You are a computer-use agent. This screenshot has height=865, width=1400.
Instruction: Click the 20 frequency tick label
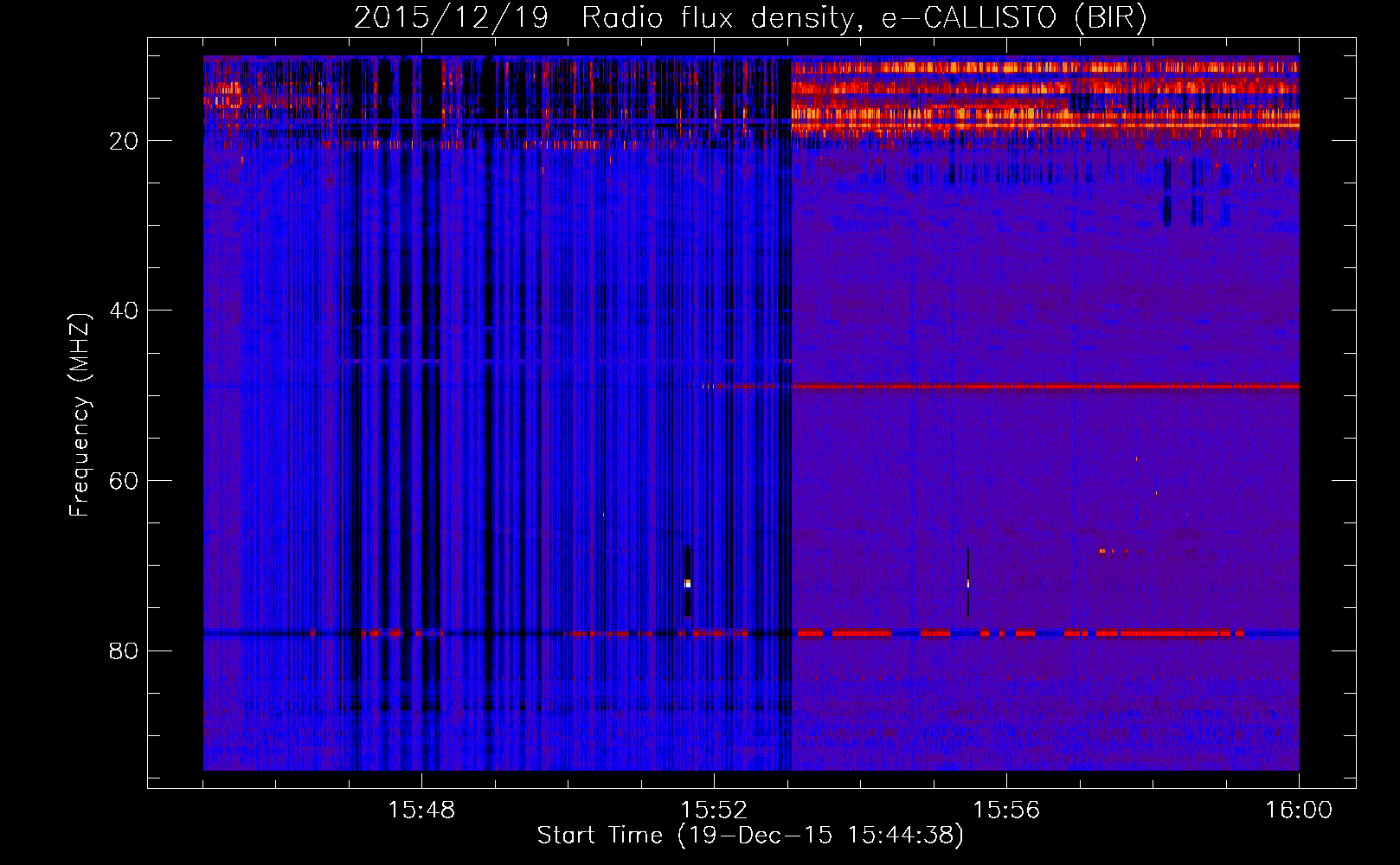tap(124, 141)
